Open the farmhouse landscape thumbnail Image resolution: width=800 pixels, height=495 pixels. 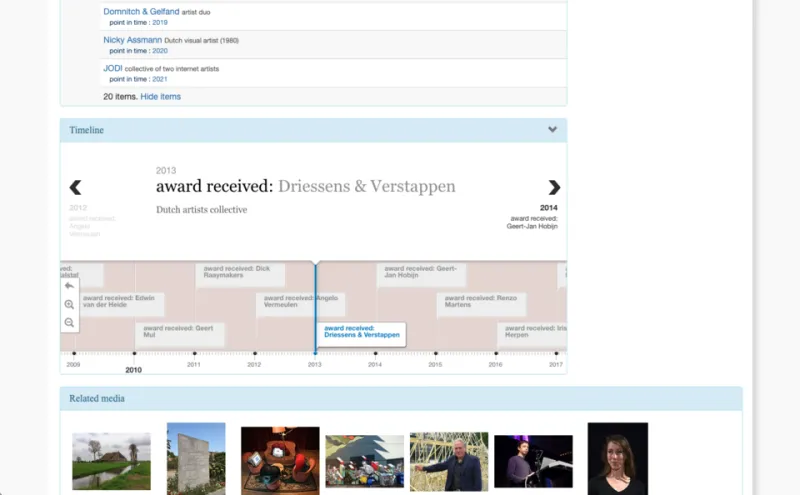(x=111, y=461)
